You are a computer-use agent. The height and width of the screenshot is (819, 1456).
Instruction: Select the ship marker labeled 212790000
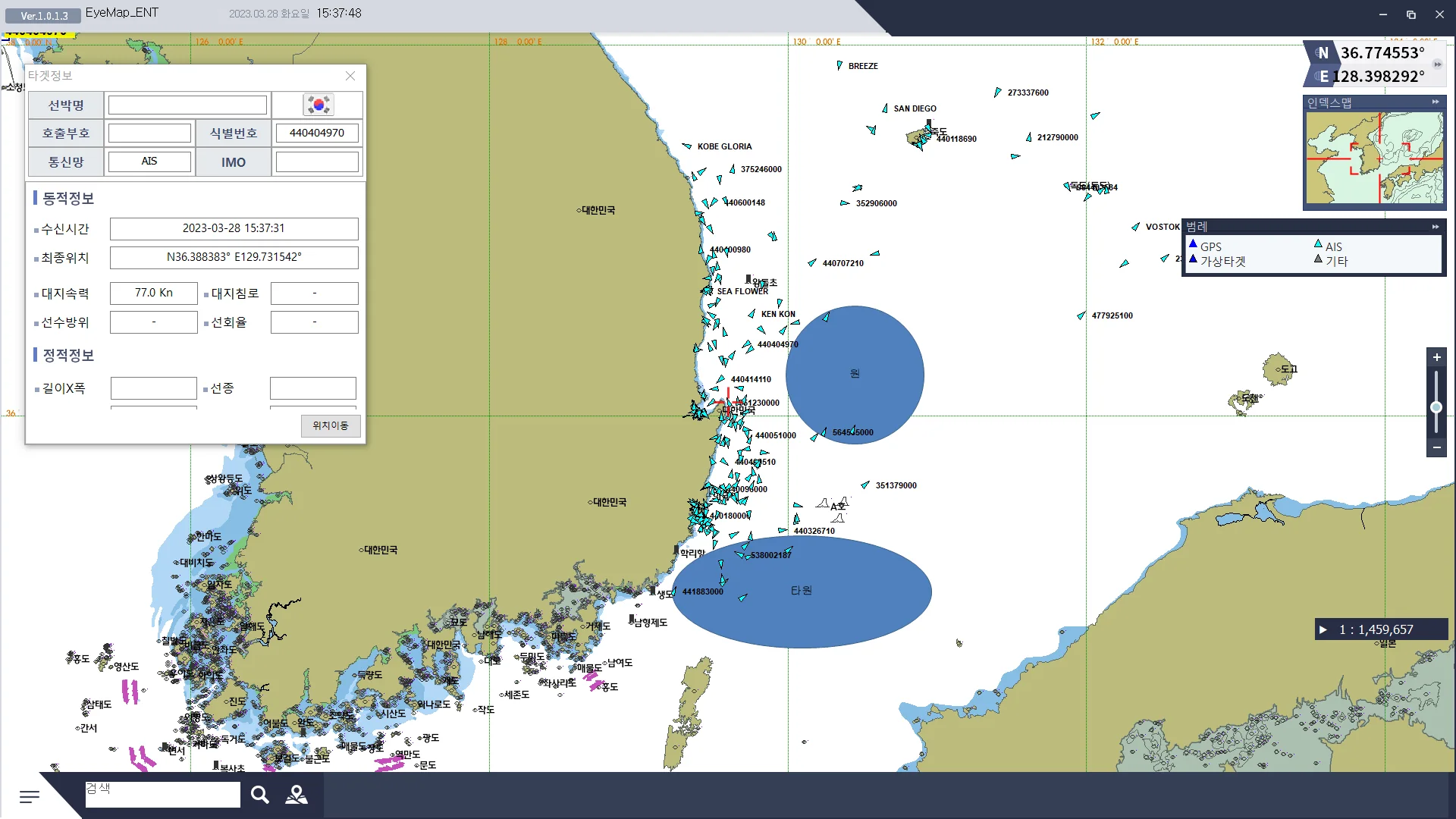pyautogui.click(x=1029, y=137)
